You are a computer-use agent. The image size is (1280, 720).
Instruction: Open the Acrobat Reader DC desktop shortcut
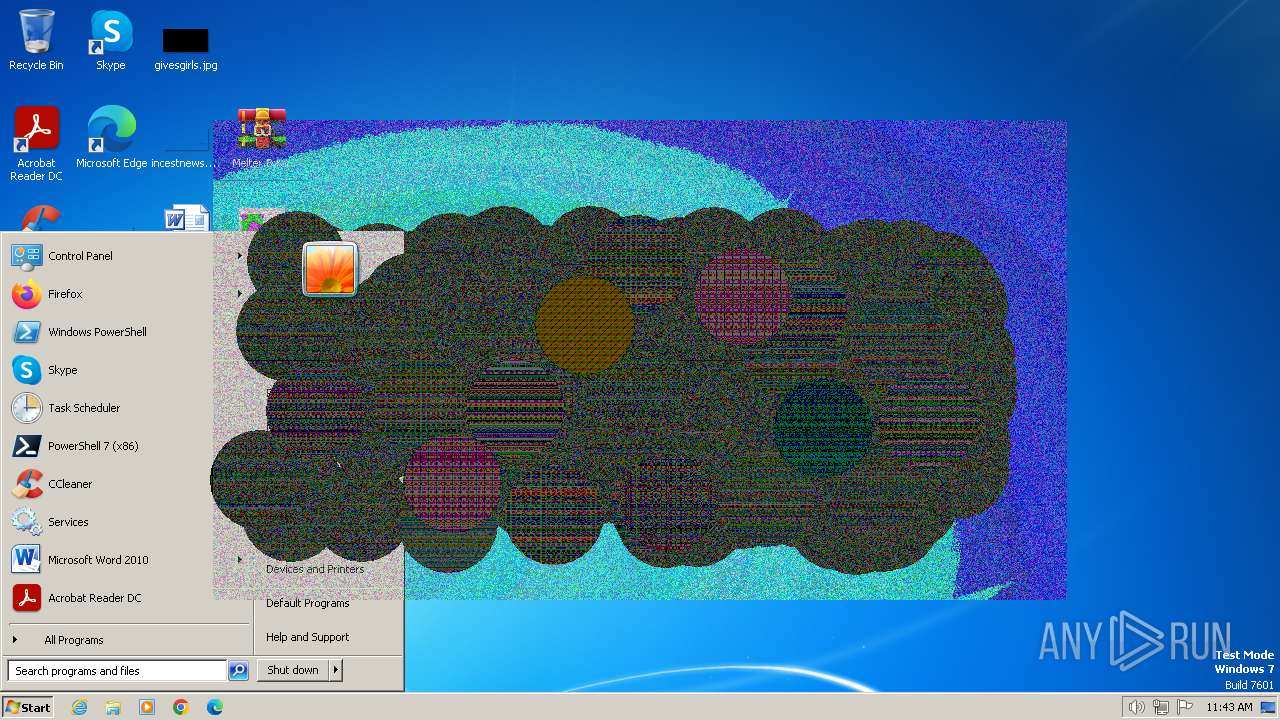pos(36,144)
